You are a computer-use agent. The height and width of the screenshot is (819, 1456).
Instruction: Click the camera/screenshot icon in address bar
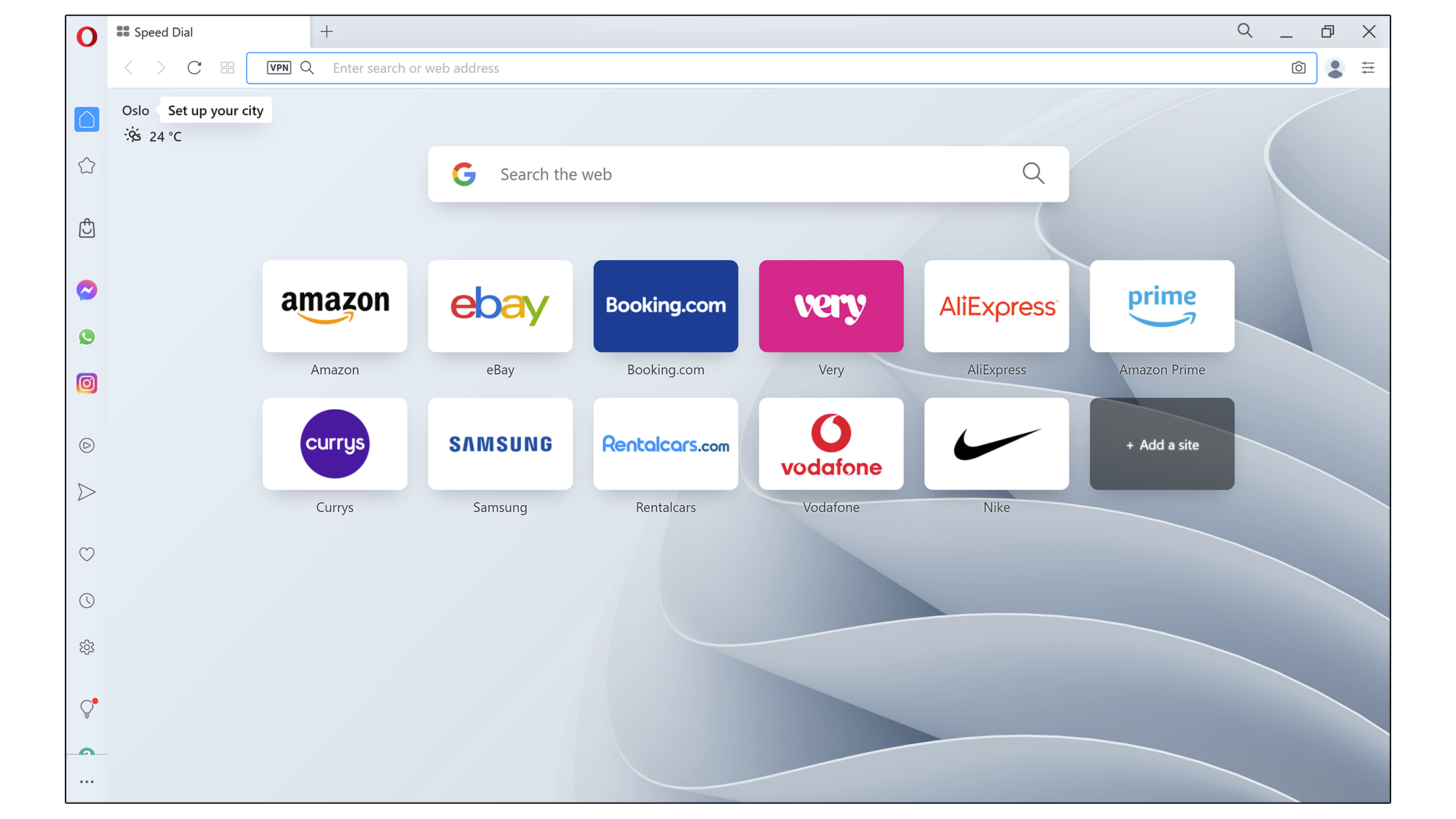1298,68
